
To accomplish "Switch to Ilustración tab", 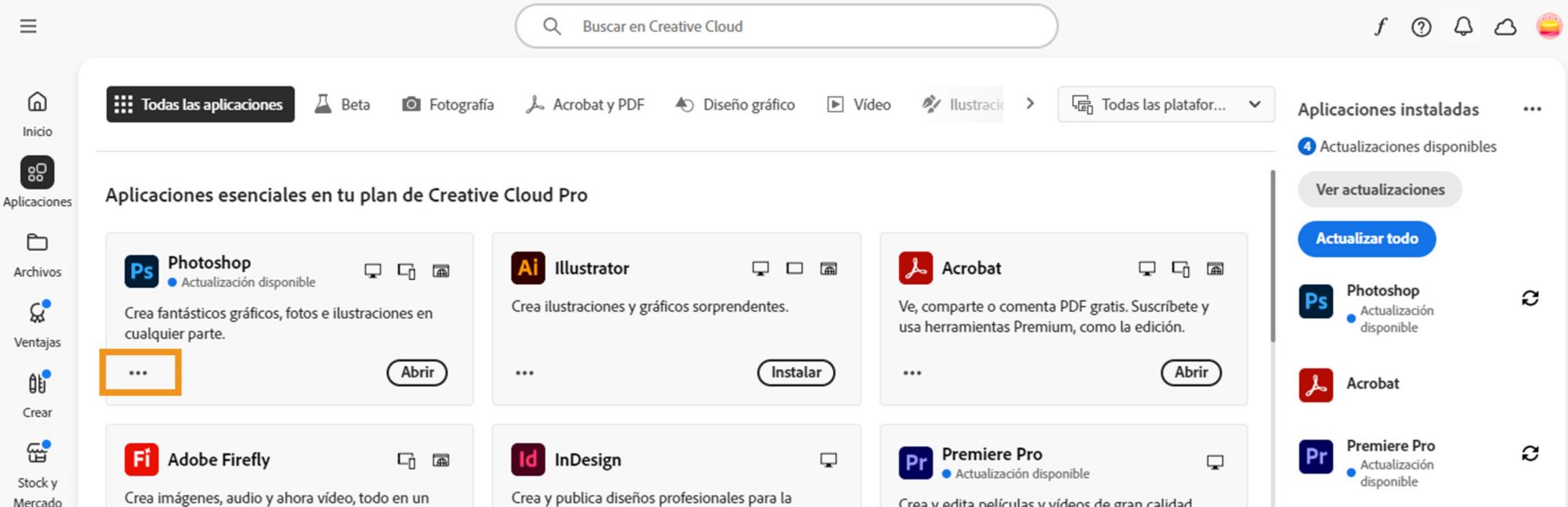I will (962, 105).
